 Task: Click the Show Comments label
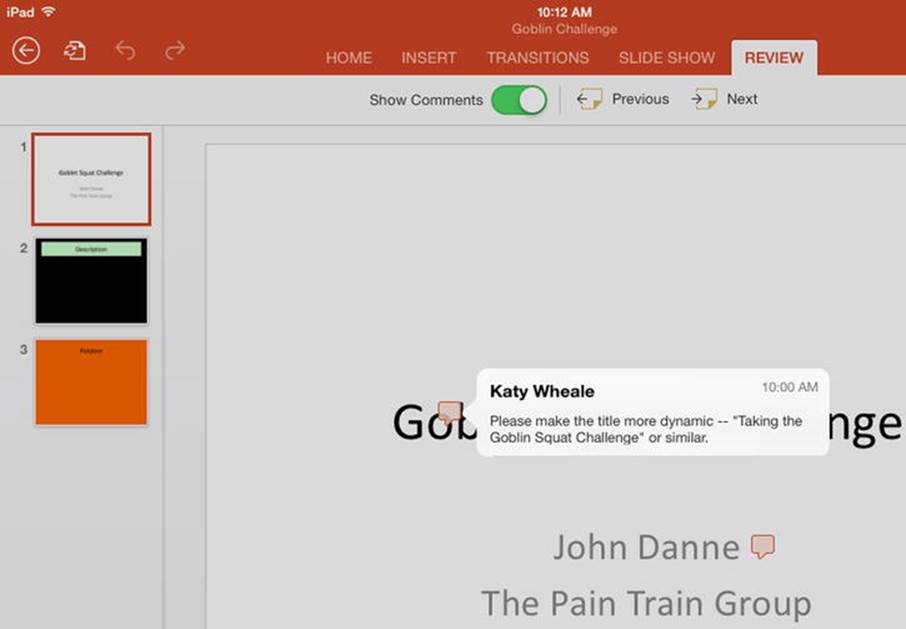coord(426,100)
